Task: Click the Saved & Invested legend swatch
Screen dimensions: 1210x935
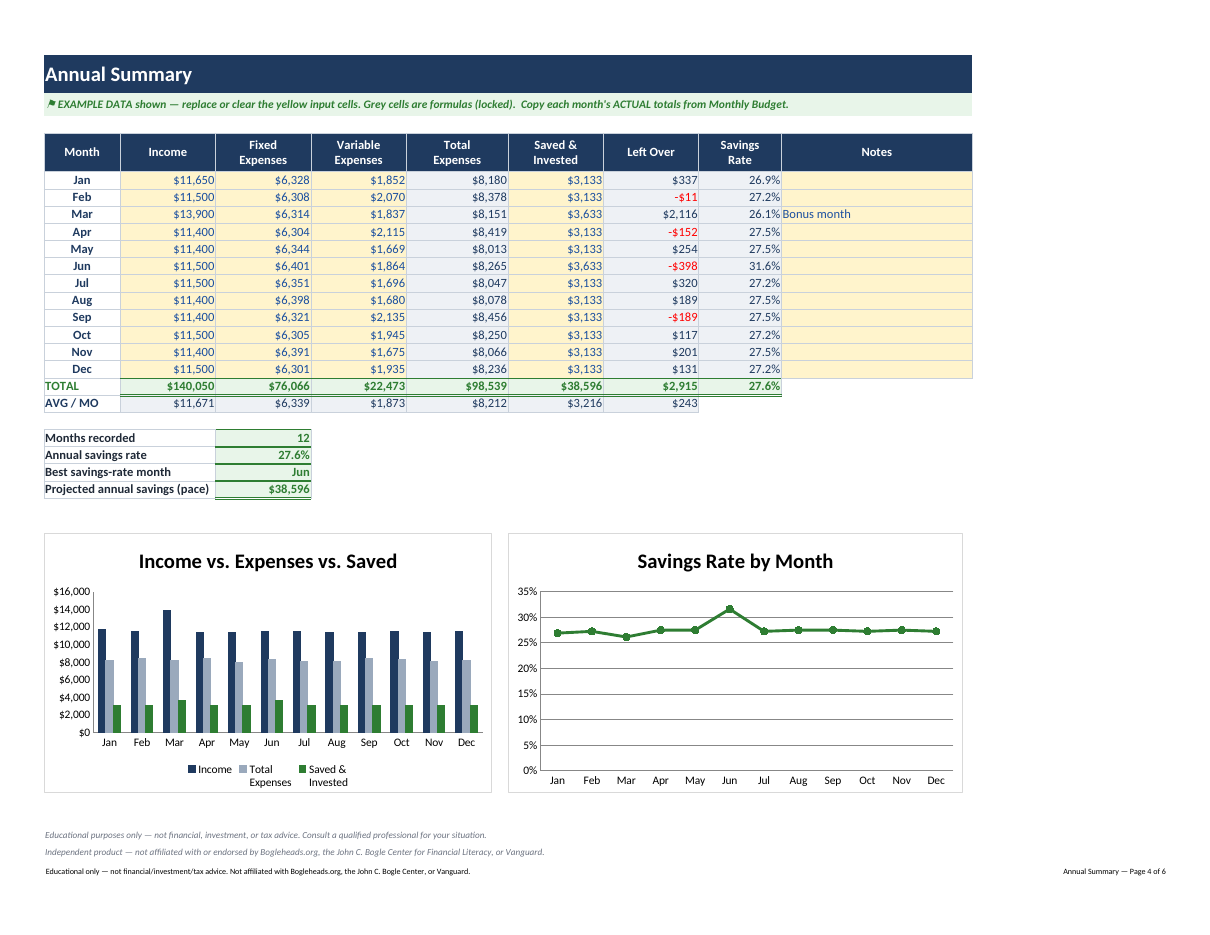Action: [302, 769]
